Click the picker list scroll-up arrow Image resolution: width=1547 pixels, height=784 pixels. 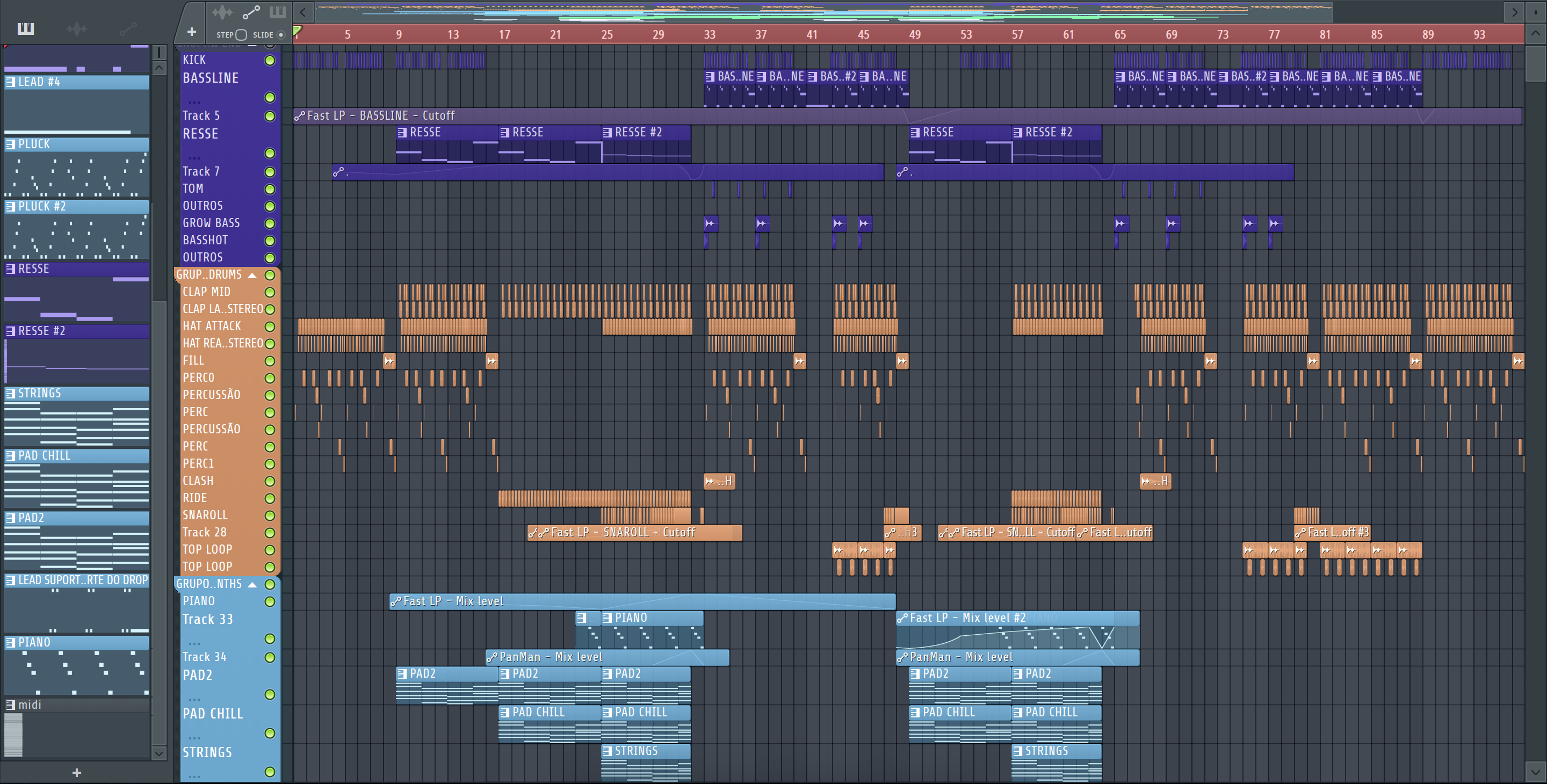pyautogui.click(x=158, y=68)
